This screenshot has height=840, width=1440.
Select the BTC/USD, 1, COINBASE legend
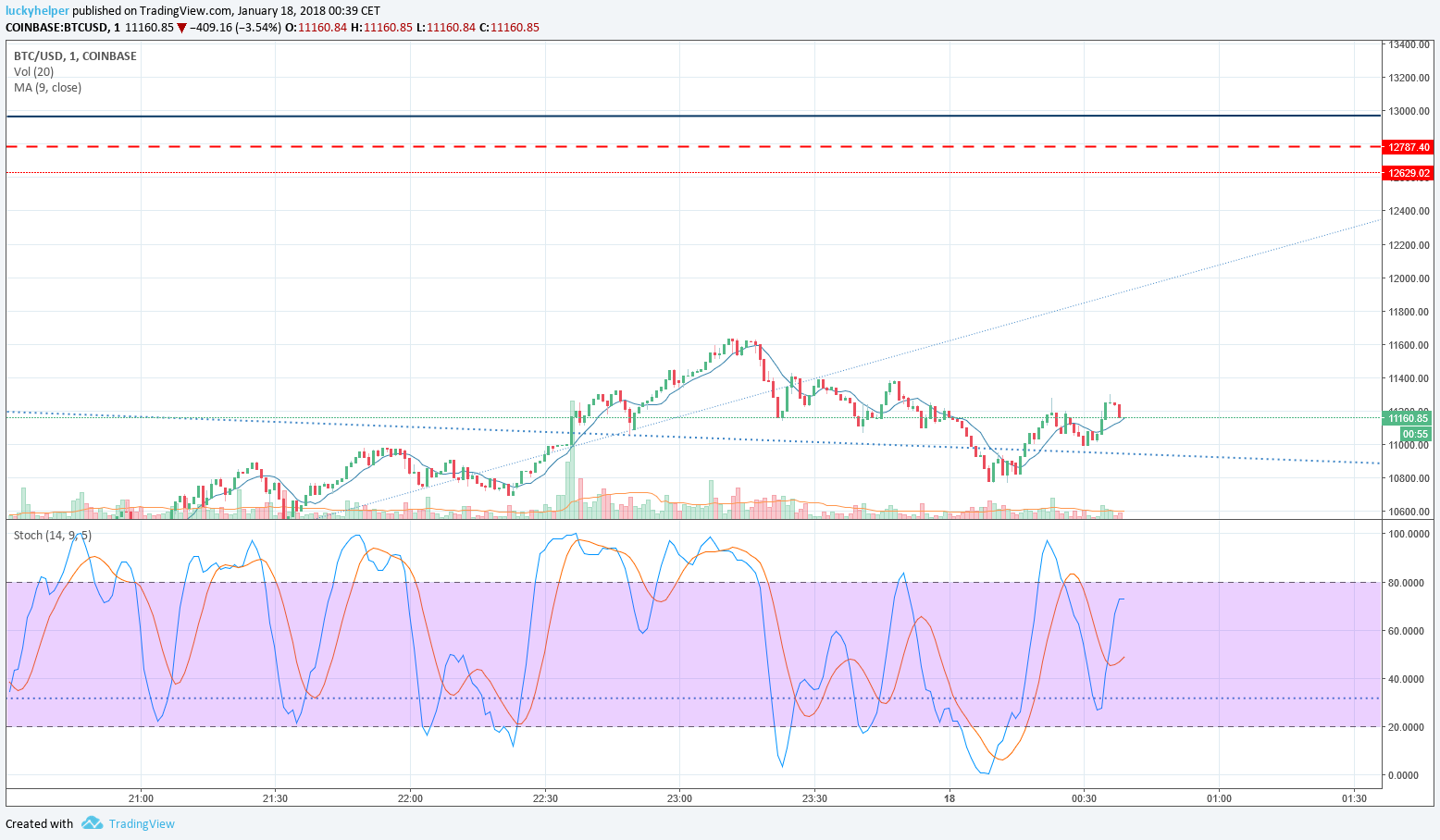pyautogui.click(x=75, y=56)
